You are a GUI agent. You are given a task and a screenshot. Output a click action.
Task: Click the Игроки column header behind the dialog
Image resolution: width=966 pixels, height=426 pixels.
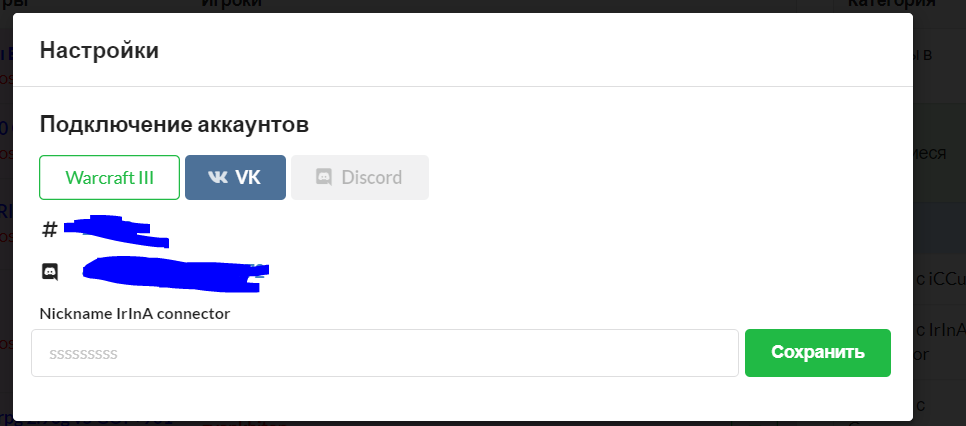[231, 4]
